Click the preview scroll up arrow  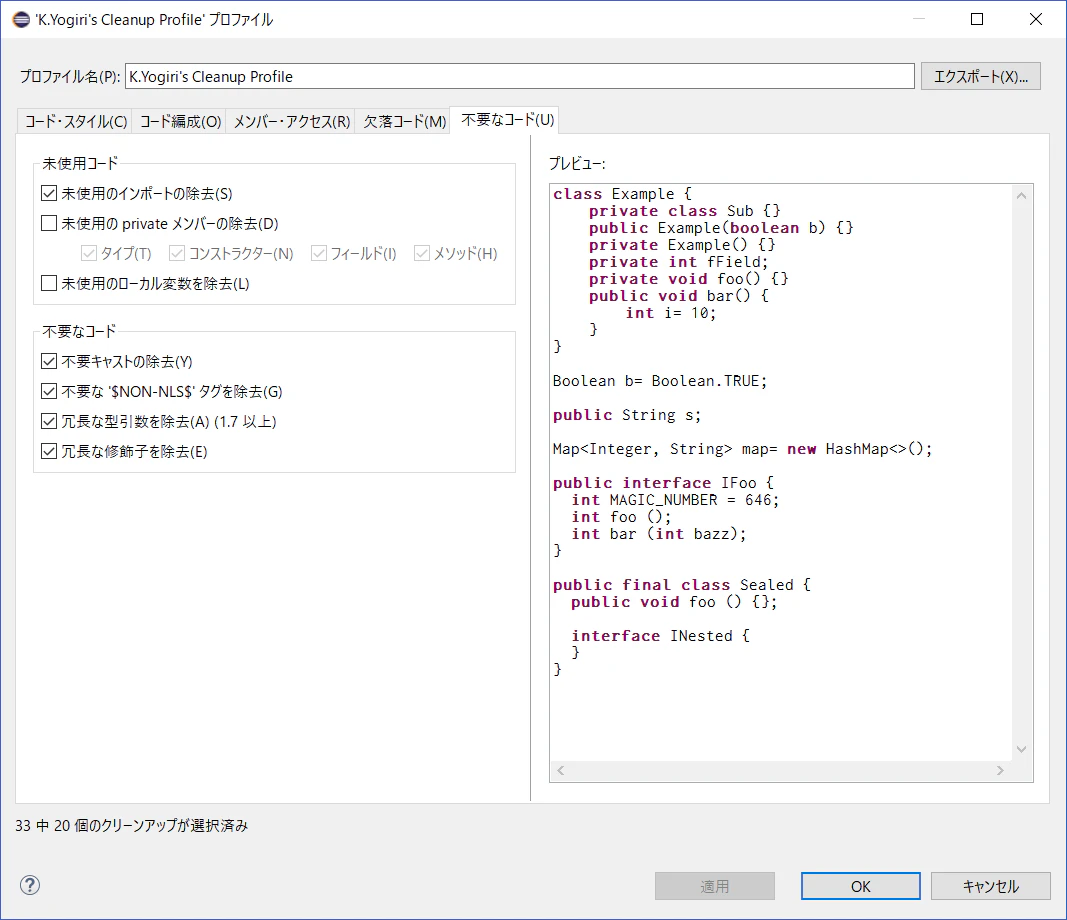1021,196
